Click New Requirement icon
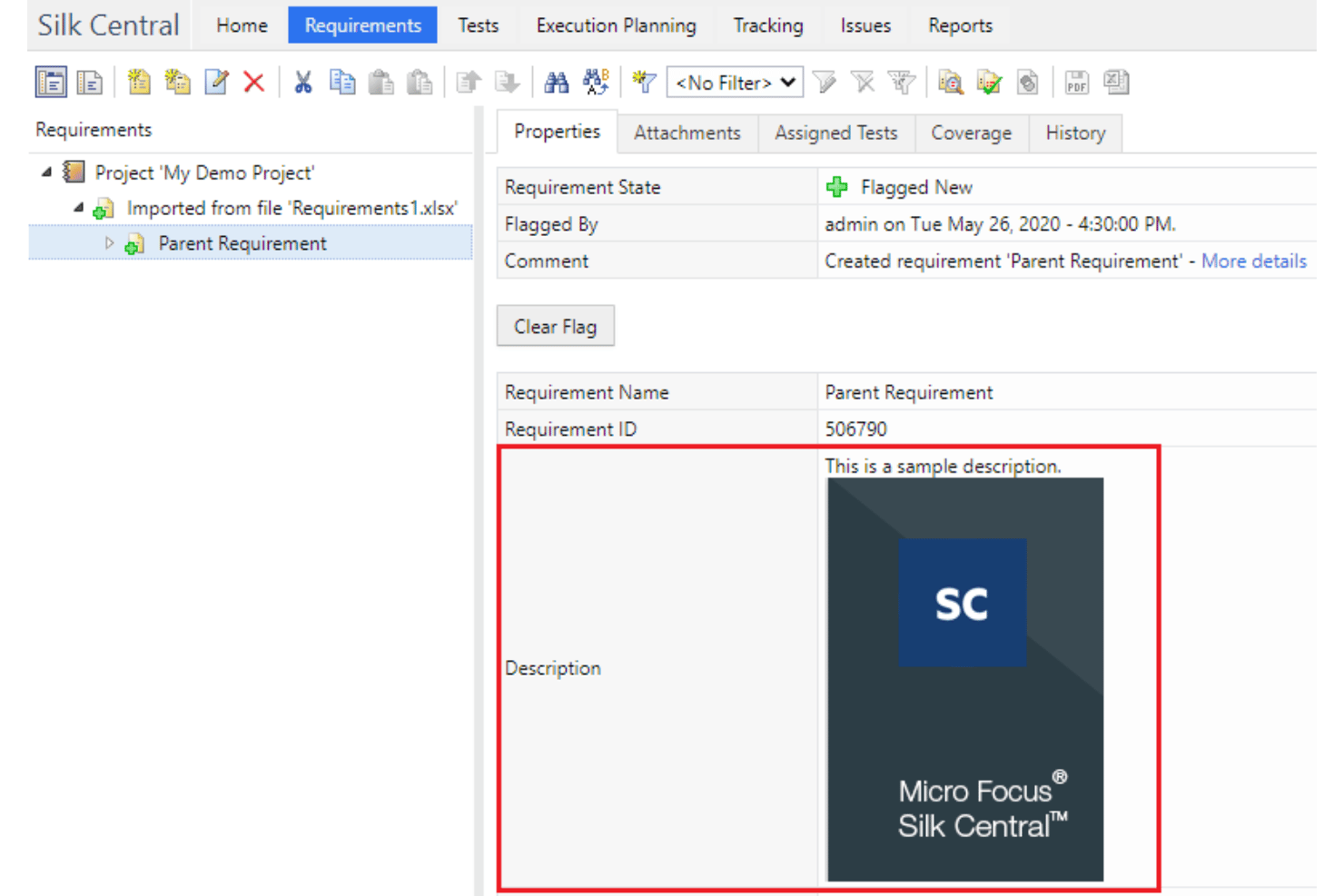The height and width of the screenshot is (896, 1344). pos(139,83)
